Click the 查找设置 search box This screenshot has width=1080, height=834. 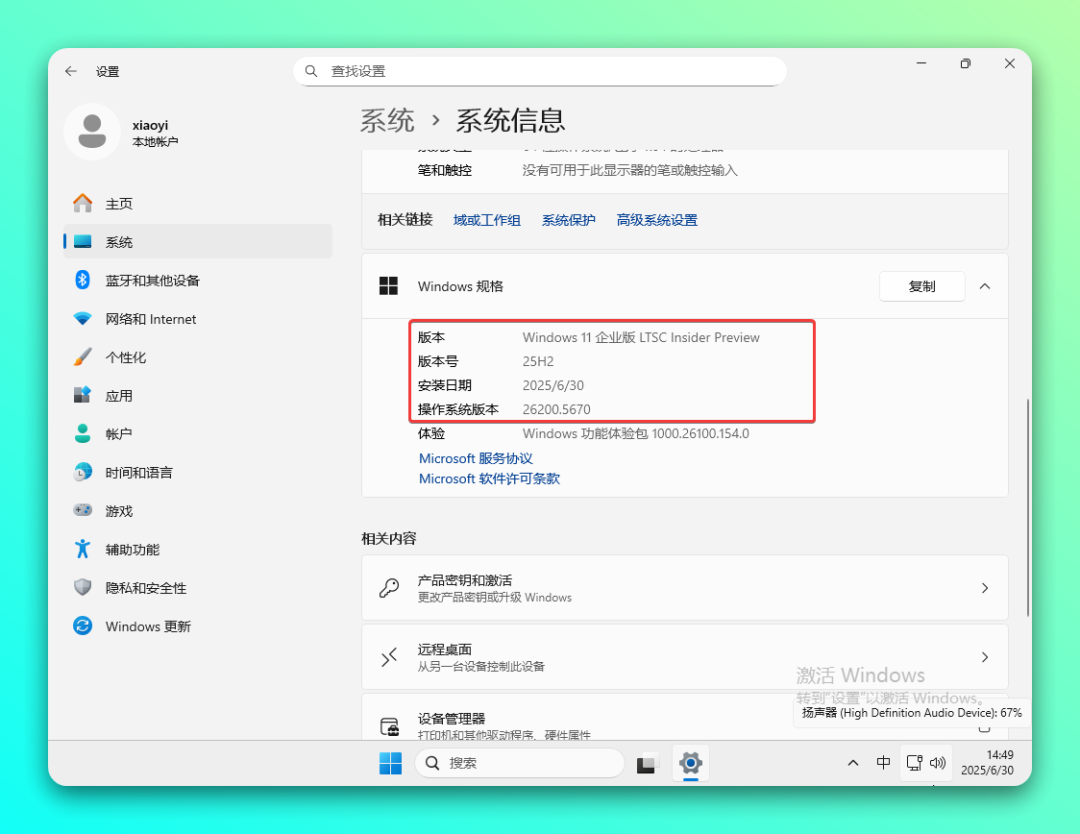point(540,71)
